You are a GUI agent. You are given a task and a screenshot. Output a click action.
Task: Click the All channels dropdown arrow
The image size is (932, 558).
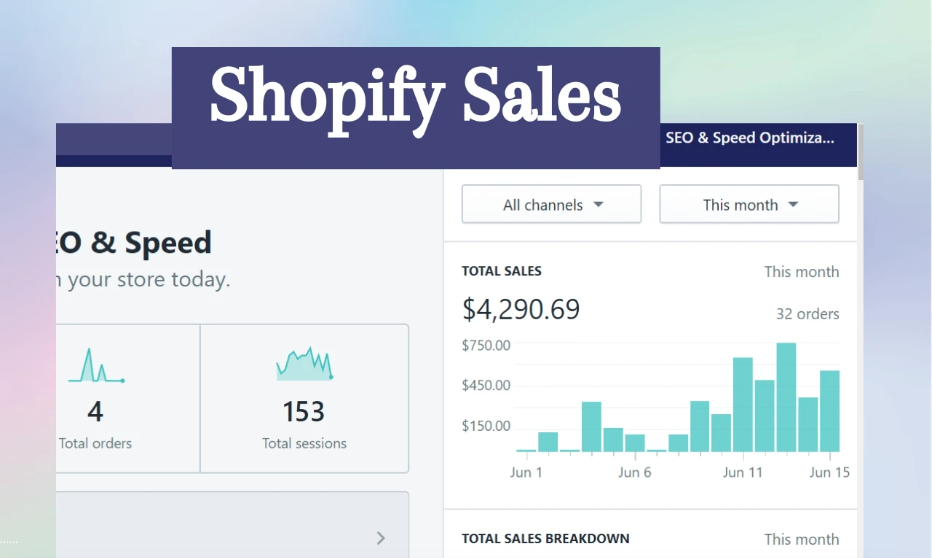point(599,205)
